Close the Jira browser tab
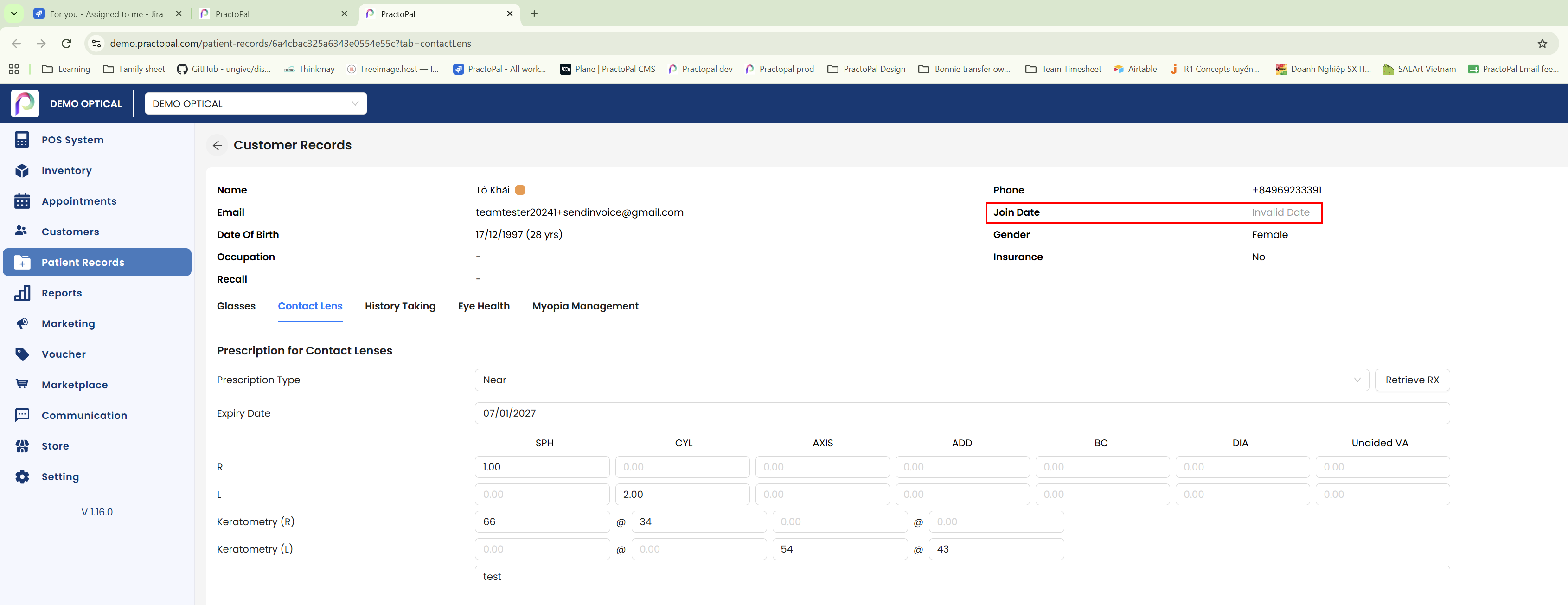 [179, 13]
